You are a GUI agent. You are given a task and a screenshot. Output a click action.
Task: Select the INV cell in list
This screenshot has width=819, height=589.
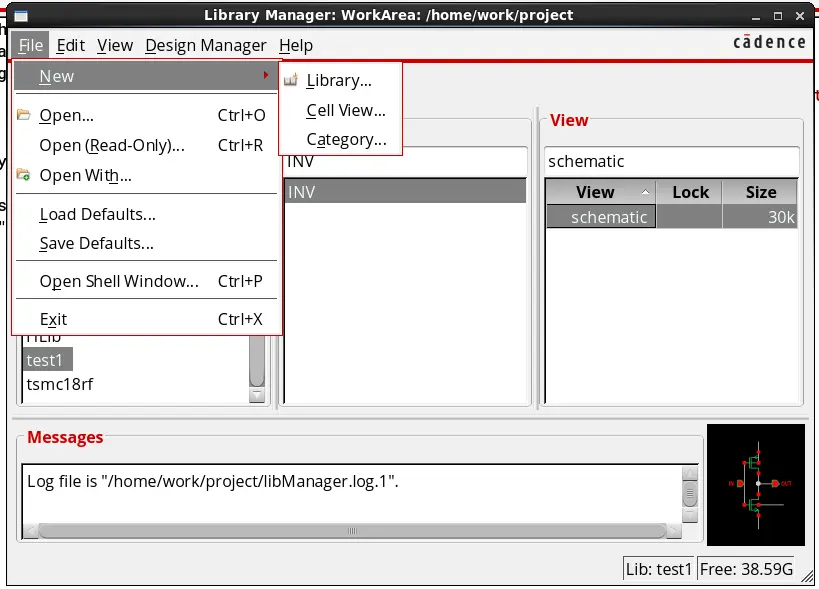click(405, 192)
